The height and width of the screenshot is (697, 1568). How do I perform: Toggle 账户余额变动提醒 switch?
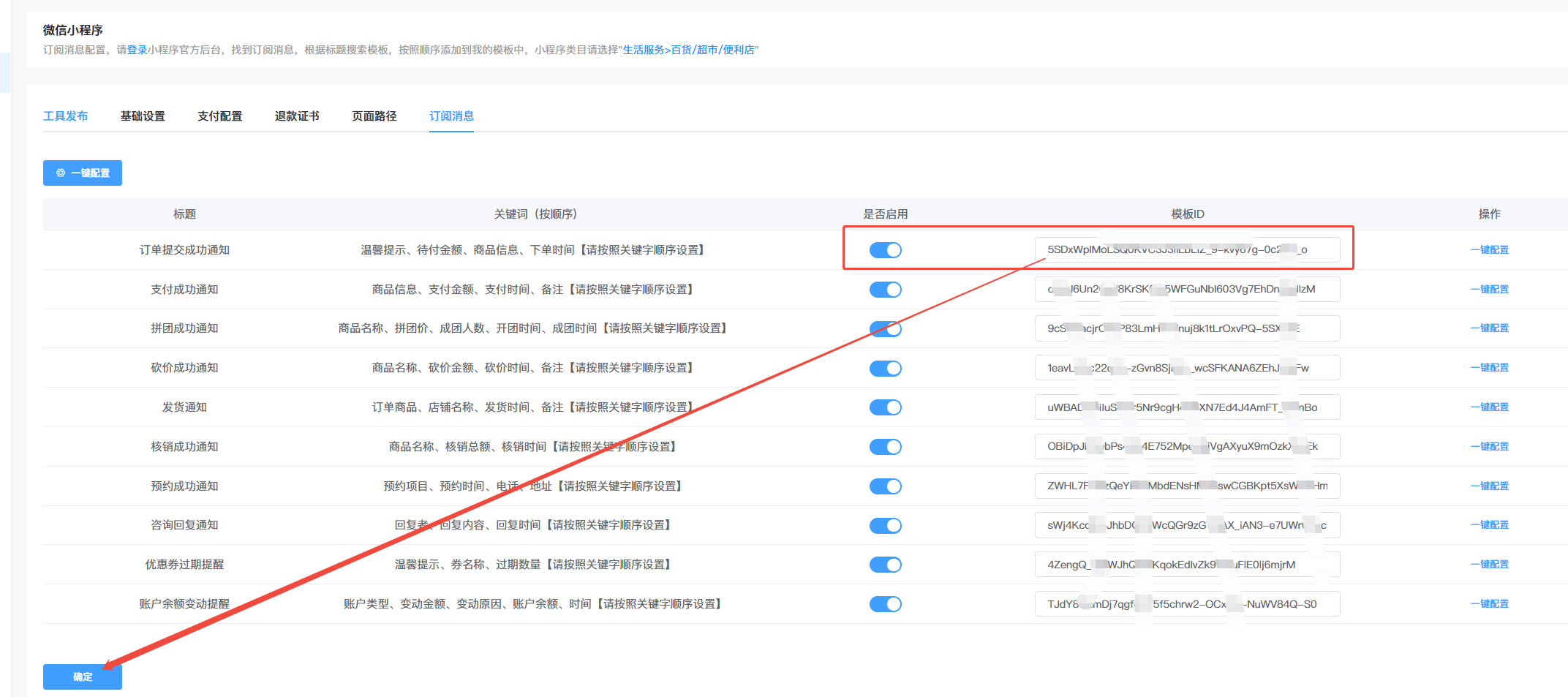pos(885,604)
